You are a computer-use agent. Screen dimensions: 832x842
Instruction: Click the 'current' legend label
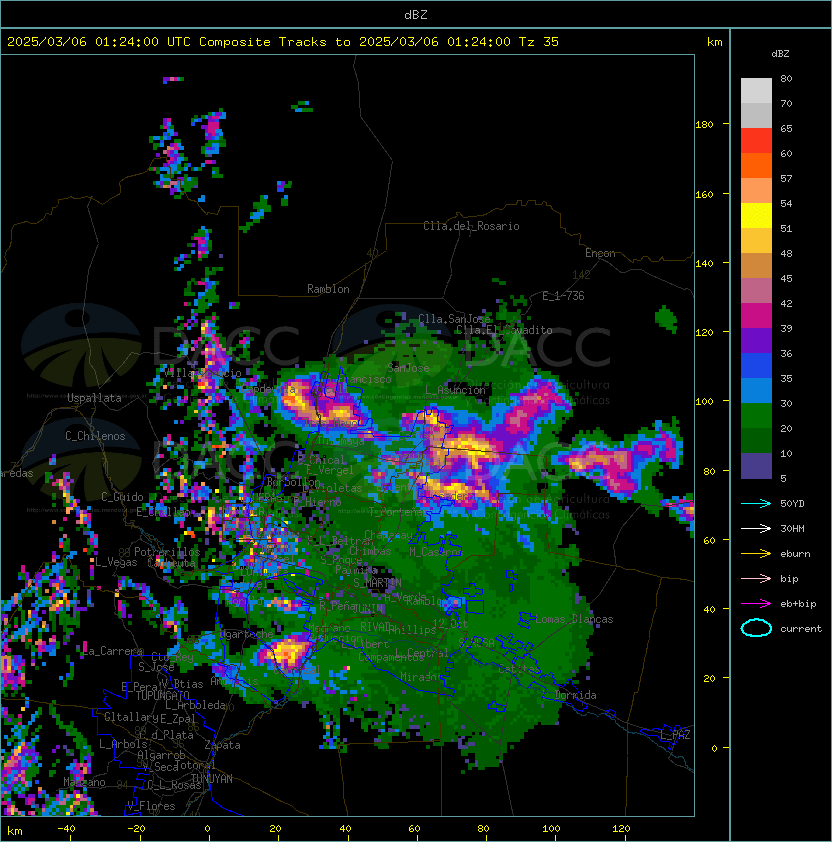(801, 629)
